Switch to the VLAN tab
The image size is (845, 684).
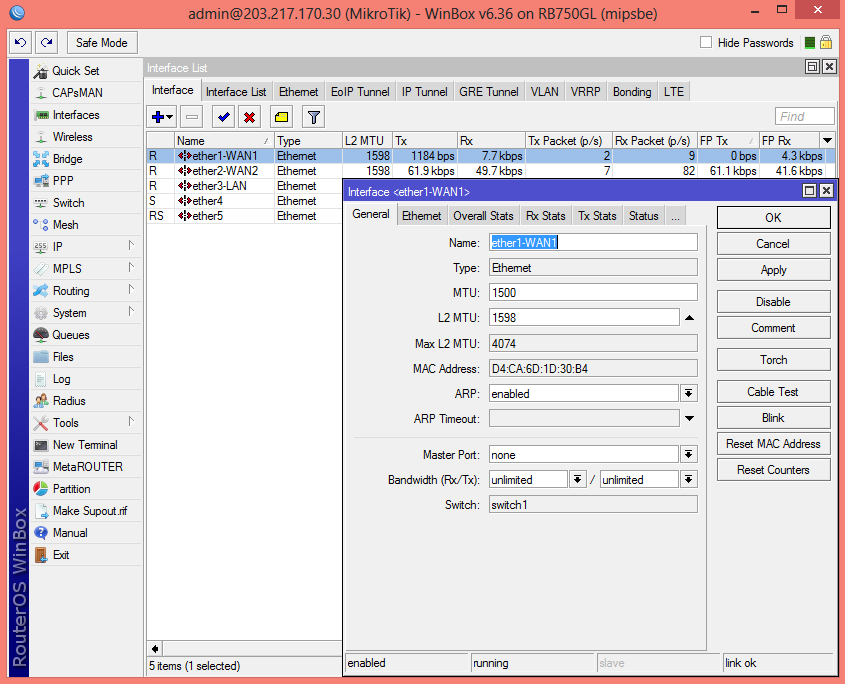[x=545, y=92]
